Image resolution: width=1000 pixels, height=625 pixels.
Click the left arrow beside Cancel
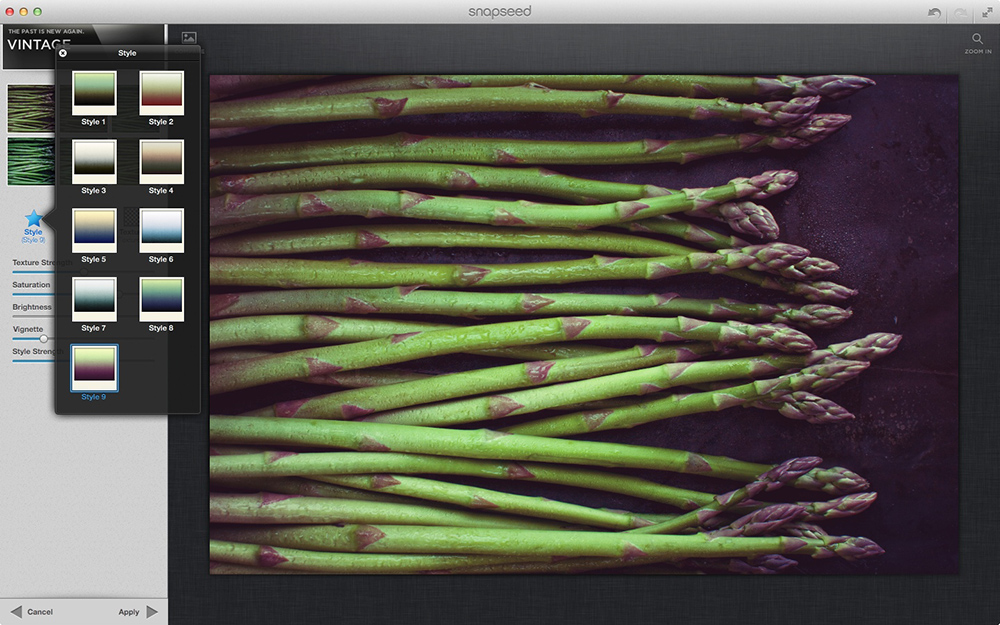16,612
